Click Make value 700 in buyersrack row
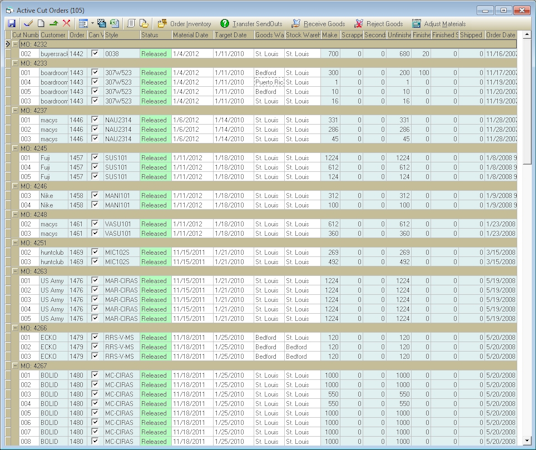536x450 pixels. pyautogui.click(x=330, y=54)
